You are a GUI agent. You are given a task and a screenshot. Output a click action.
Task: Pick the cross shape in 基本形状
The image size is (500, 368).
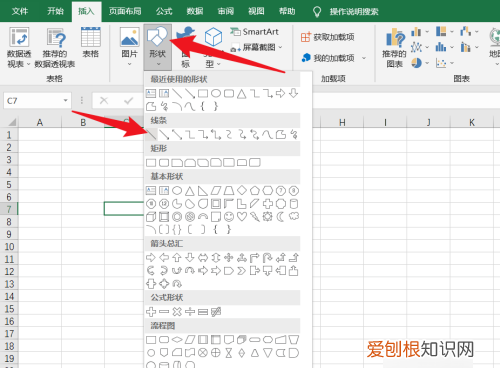click(x=268, y=204)
